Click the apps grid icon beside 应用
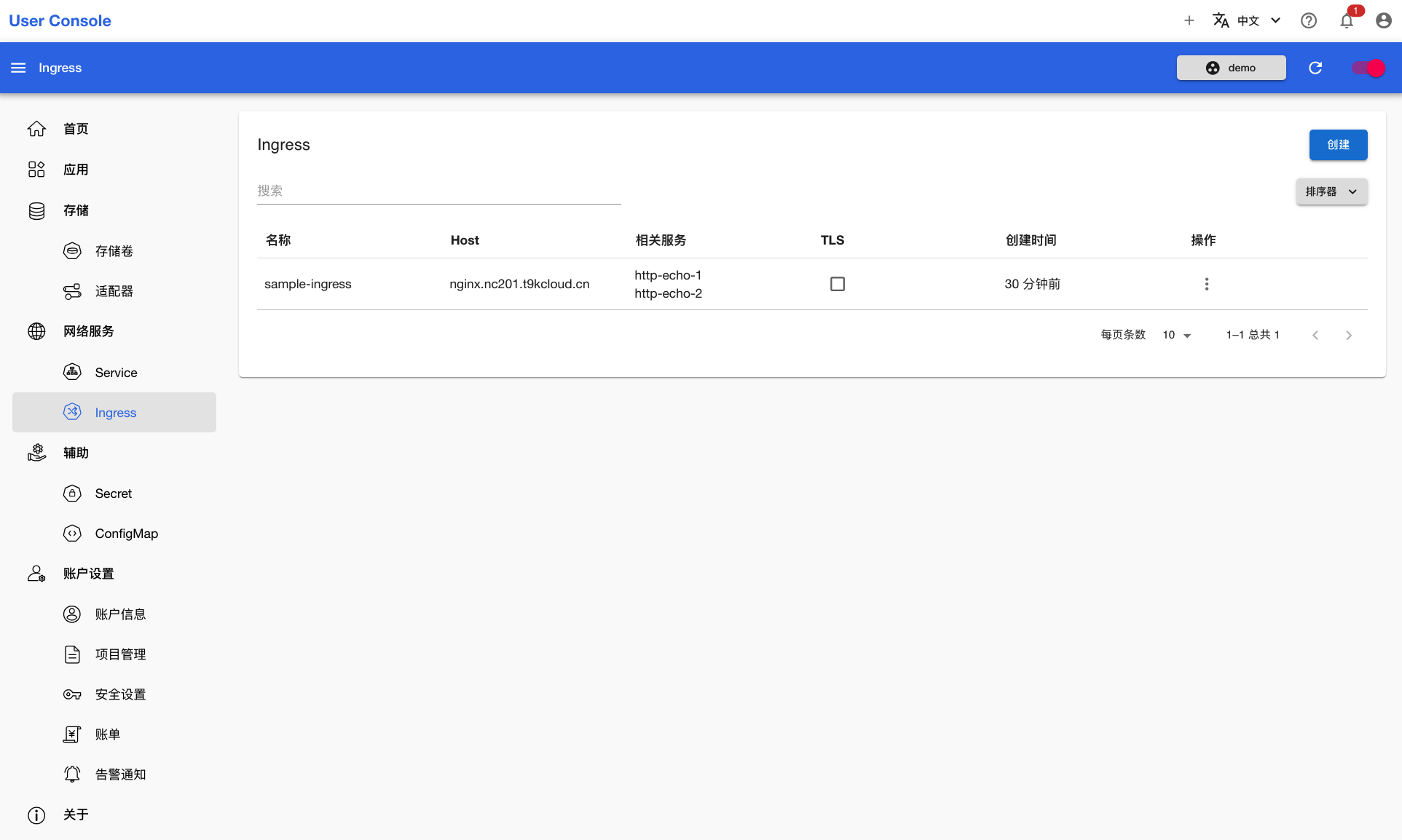 36,170
